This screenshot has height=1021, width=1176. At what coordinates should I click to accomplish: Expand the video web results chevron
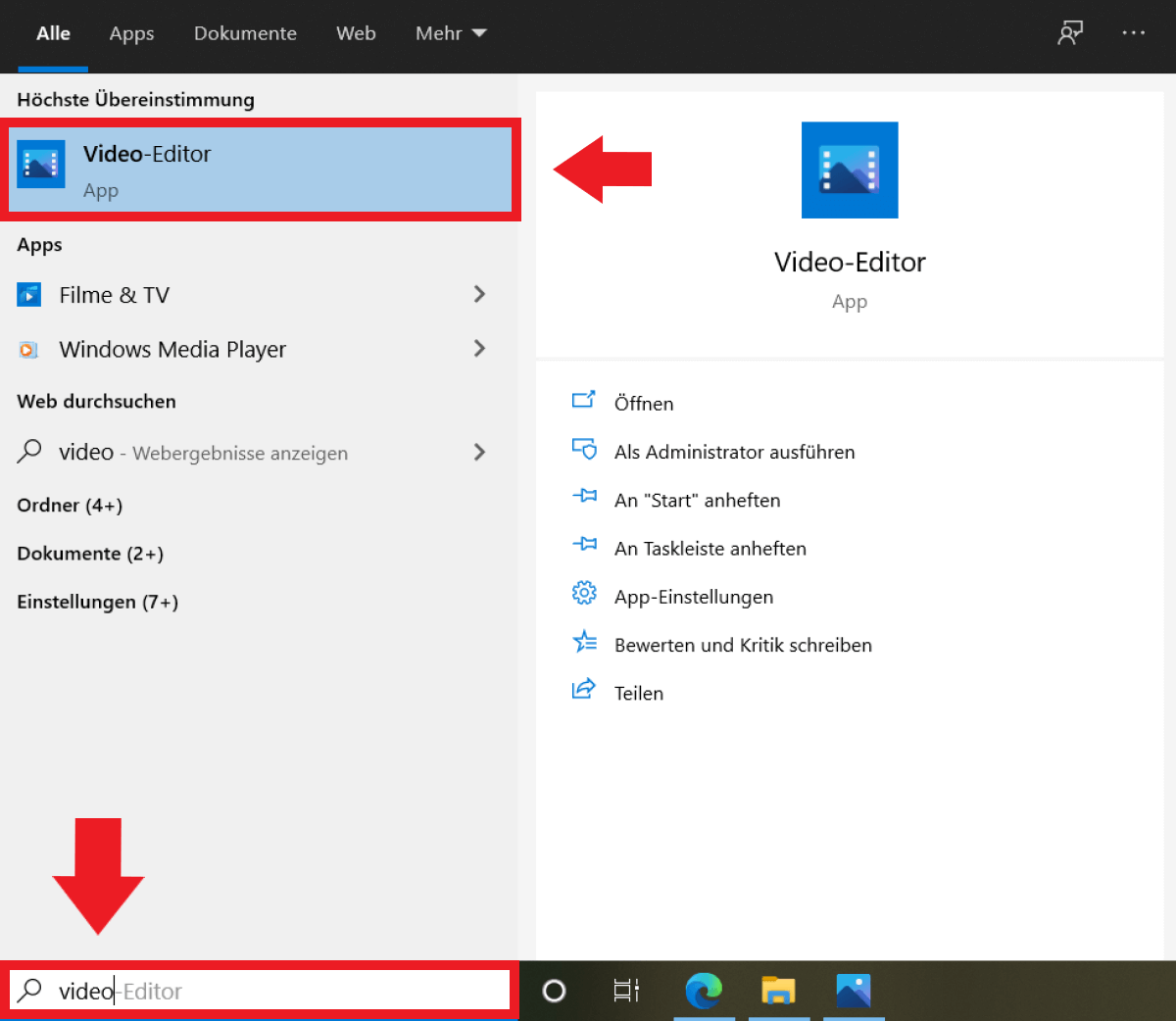click(x=479, y=452)
